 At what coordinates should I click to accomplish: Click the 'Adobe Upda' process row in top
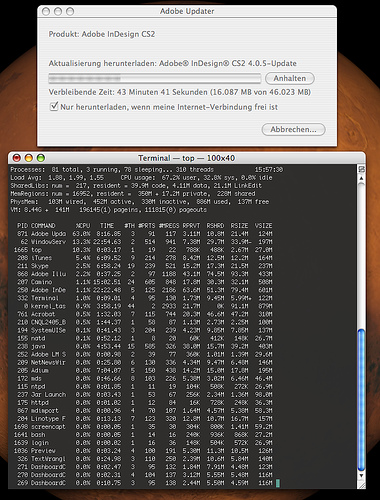click(144, 234)
